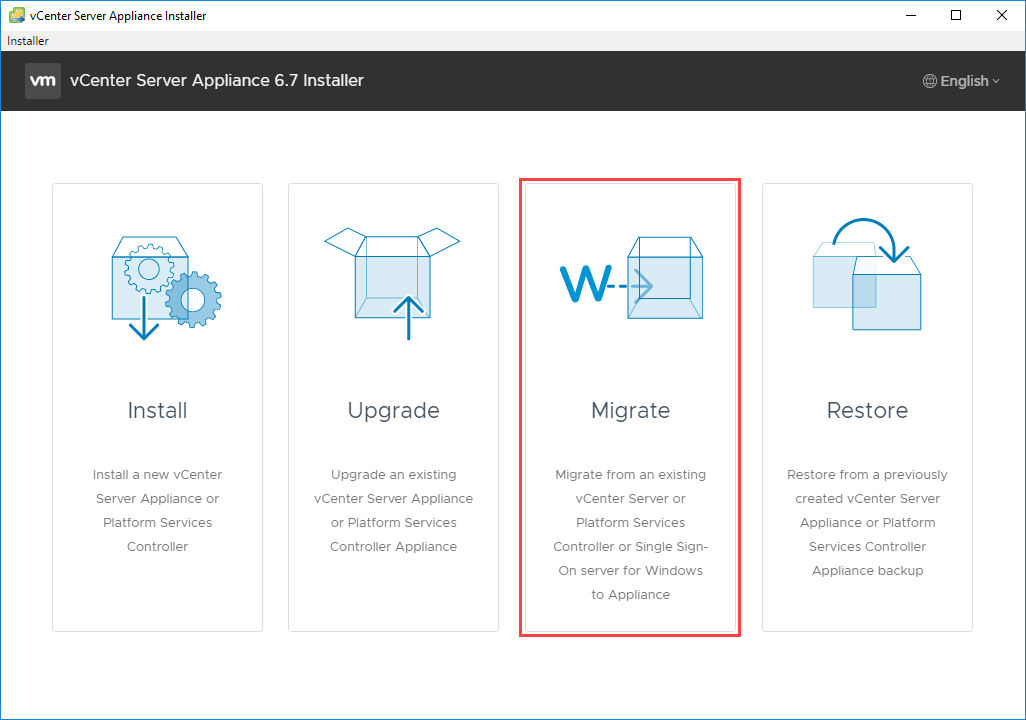Image resolution: width=1026 pixels, height=720 pixels.
Task: Click the Restore boxes-with-arrow icon
Action: click(867, 274)
